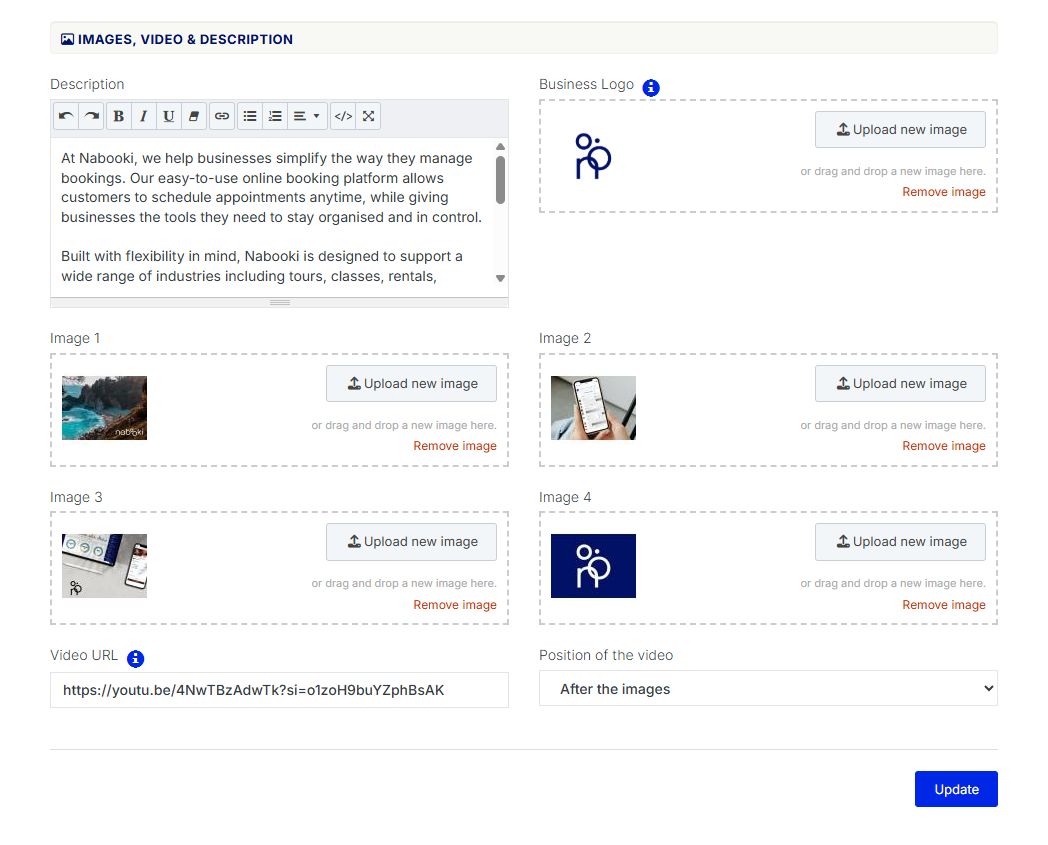
Task: Click the description editor scrollbar down arrow
Action: pos(501,278)
